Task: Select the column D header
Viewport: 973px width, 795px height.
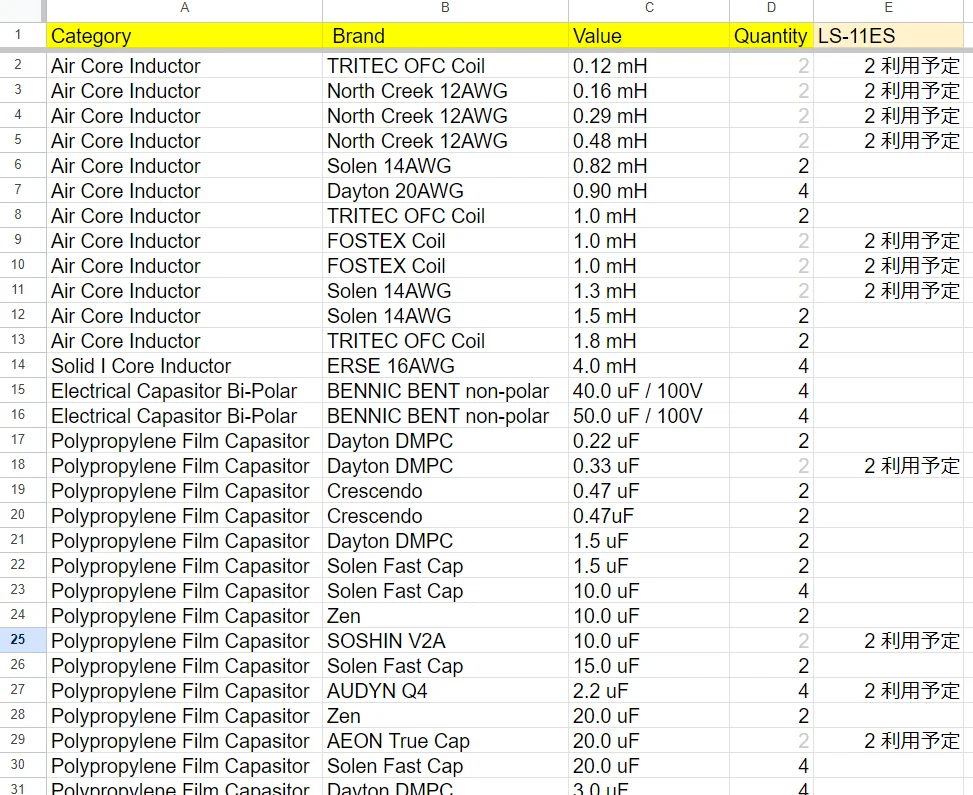Action: tap(771, 8)
